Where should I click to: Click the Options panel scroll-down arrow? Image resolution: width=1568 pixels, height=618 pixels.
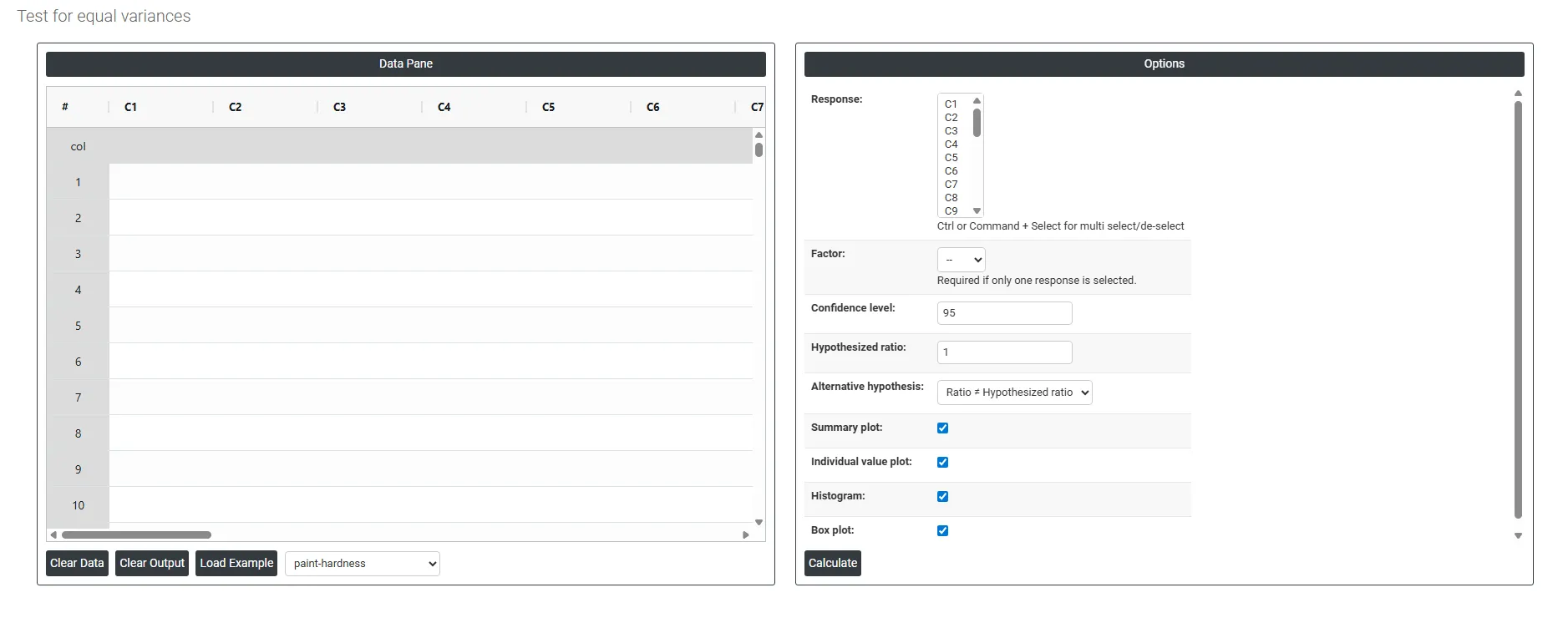click(x=1518, y=536)
